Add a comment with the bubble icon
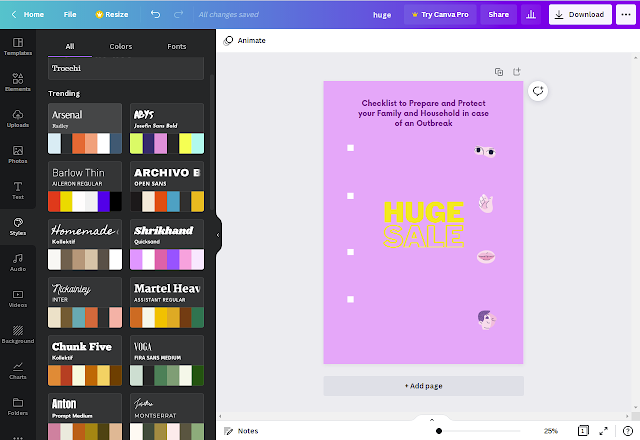 click(x=538, y=91)
